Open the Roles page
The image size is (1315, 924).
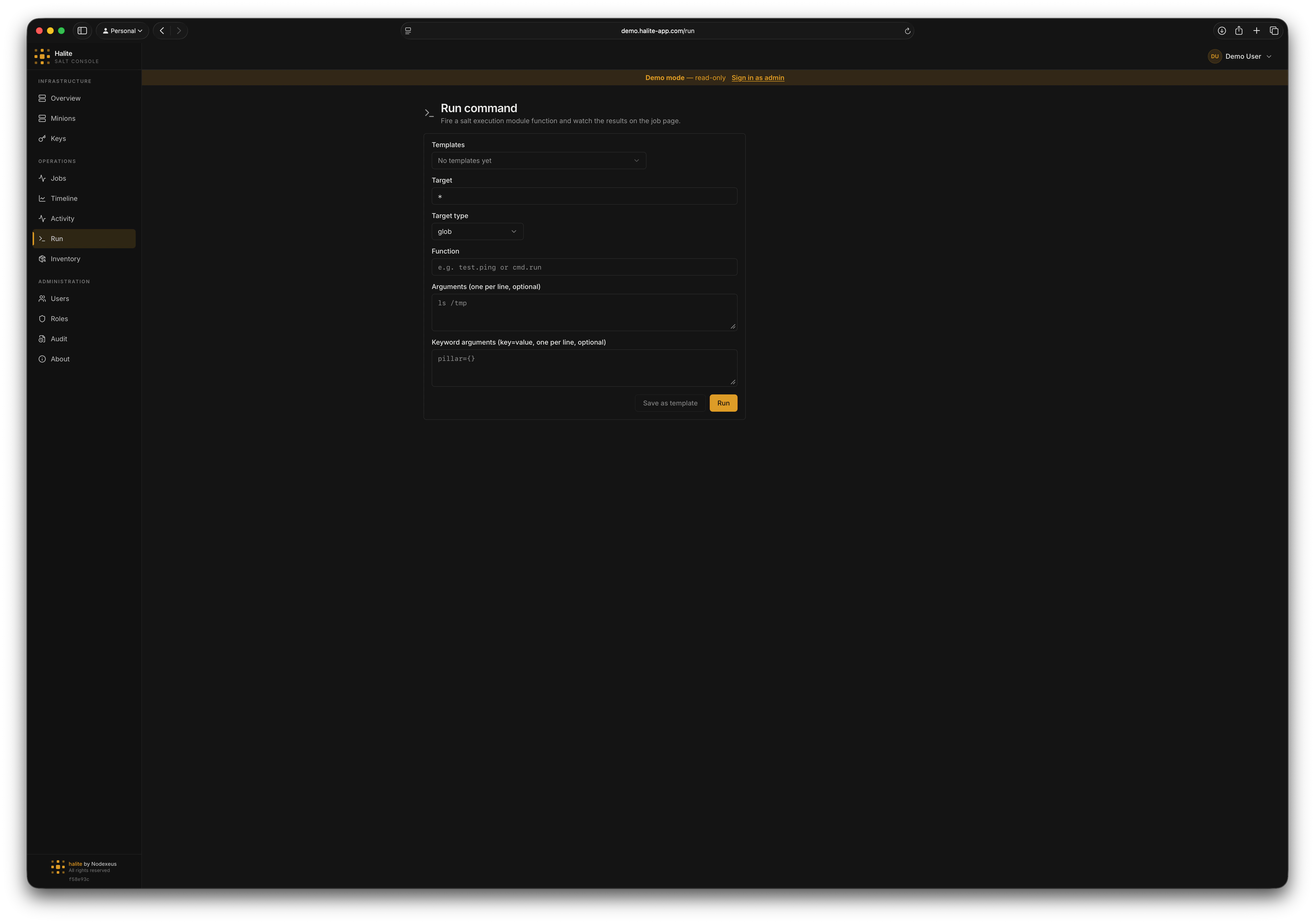[84, 319]
